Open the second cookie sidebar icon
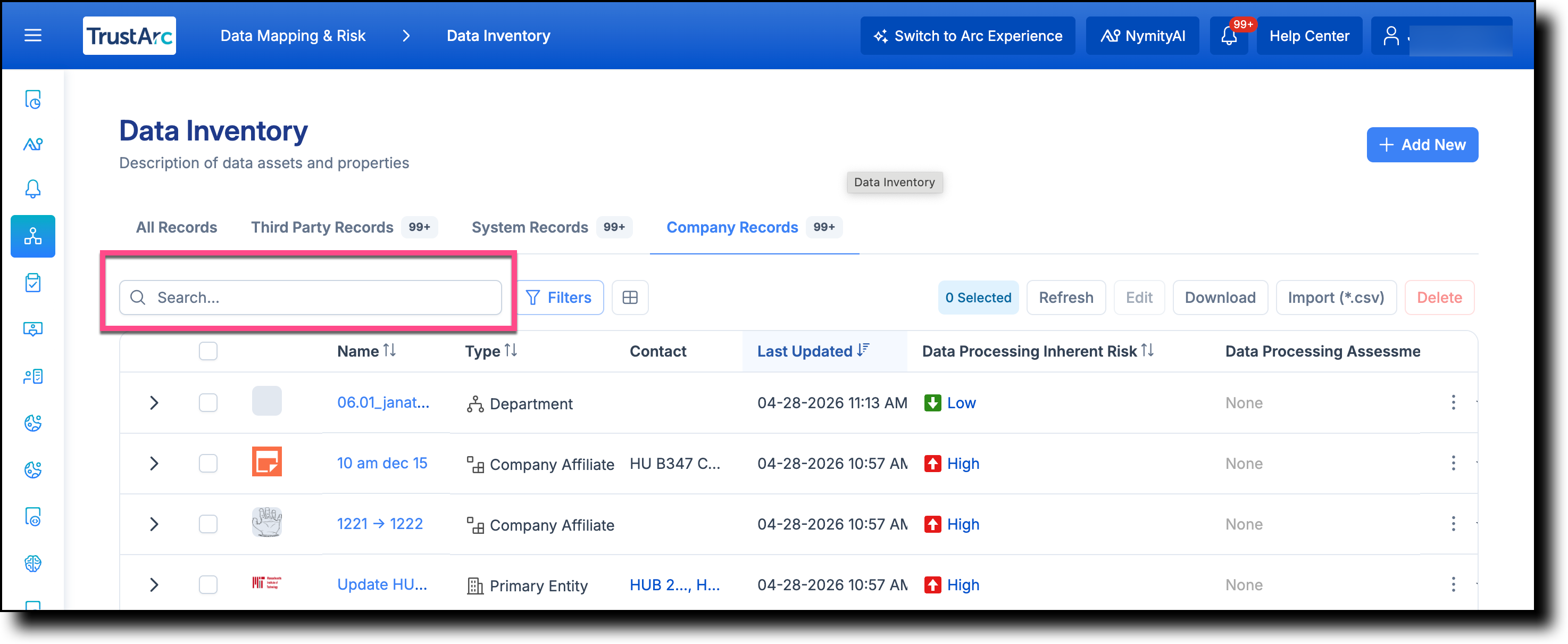The width and height of the screenshot is (1568, 644). coord(33,470)
